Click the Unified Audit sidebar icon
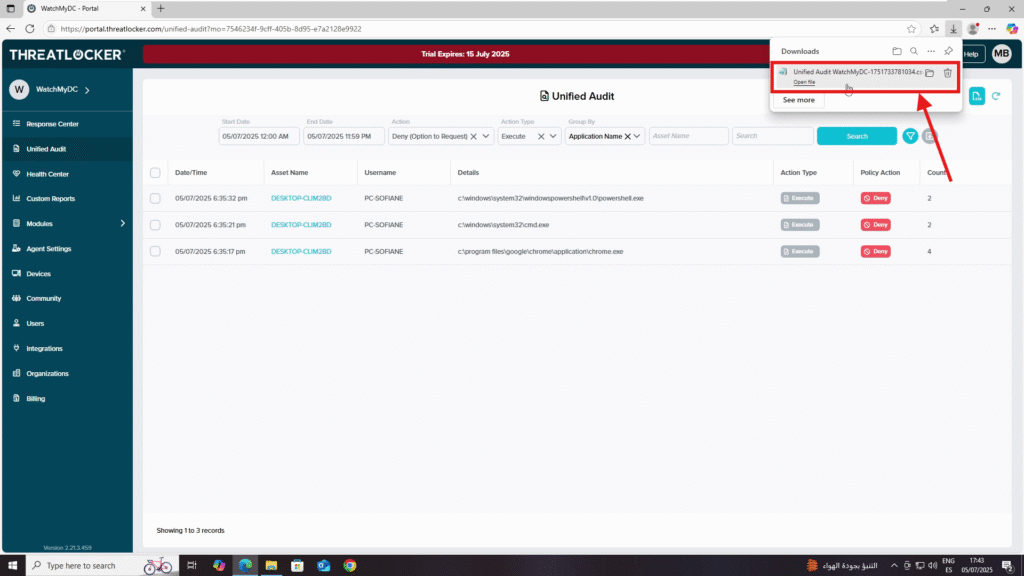This screenshot has height=576, width=1024. tap(16, 149)
